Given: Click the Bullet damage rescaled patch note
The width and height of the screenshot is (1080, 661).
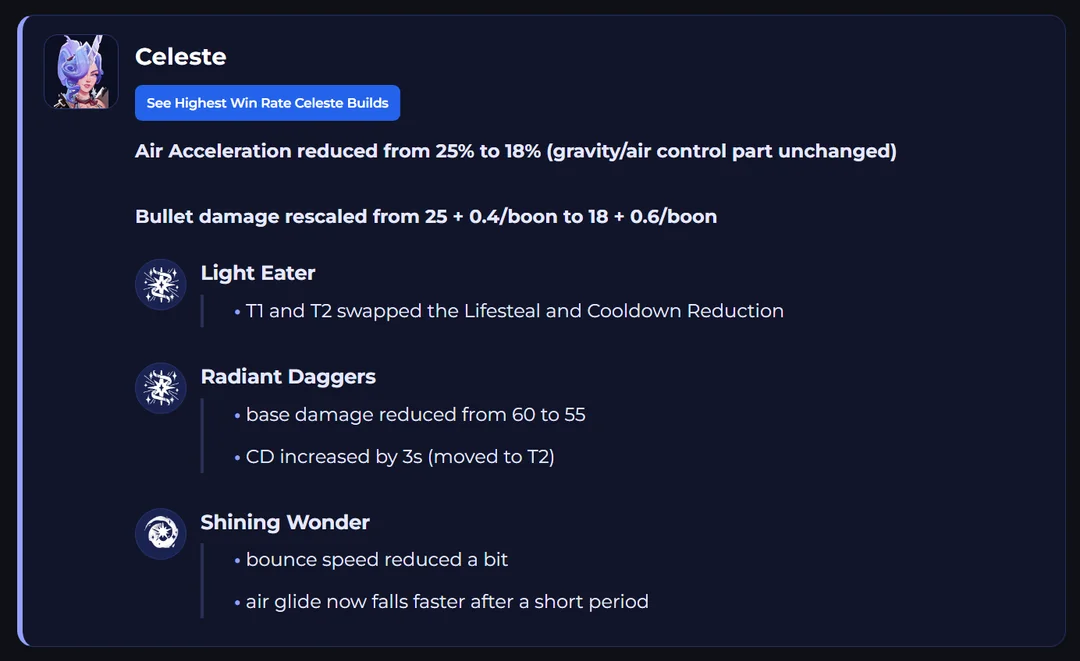Looking at the screenshot, I should 426,216.
